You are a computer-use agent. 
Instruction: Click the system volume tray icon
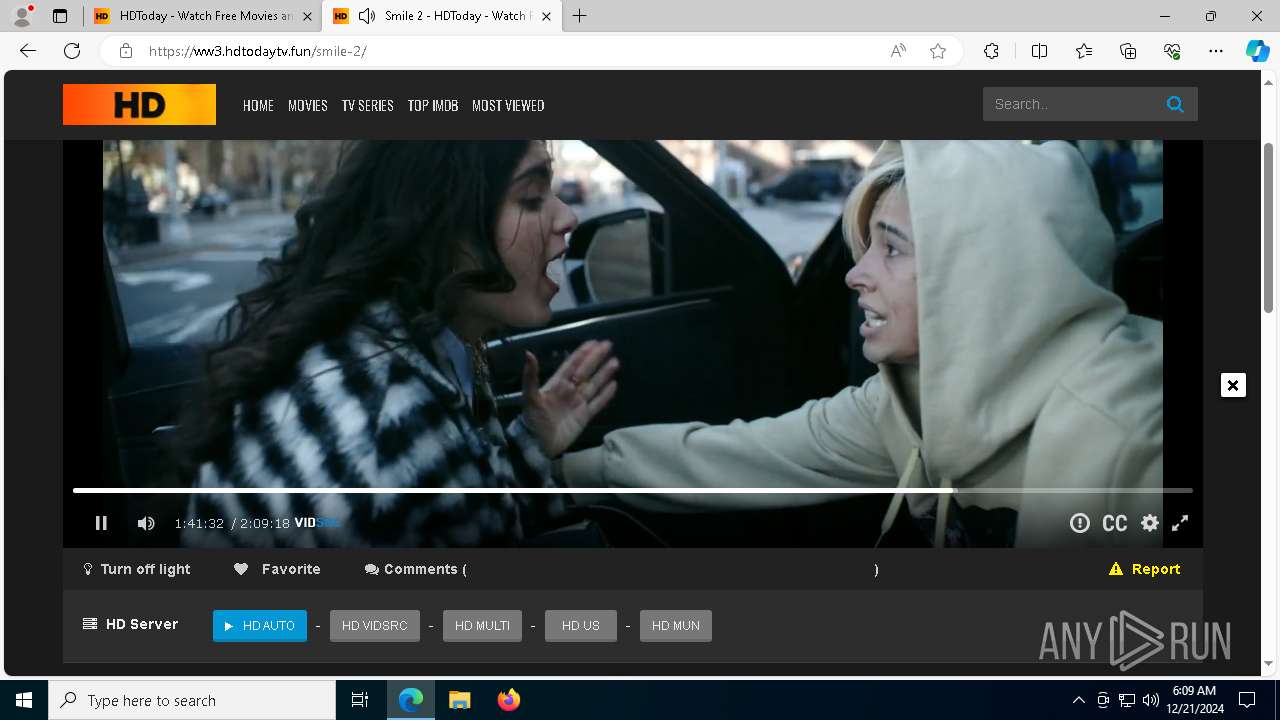1150,700
